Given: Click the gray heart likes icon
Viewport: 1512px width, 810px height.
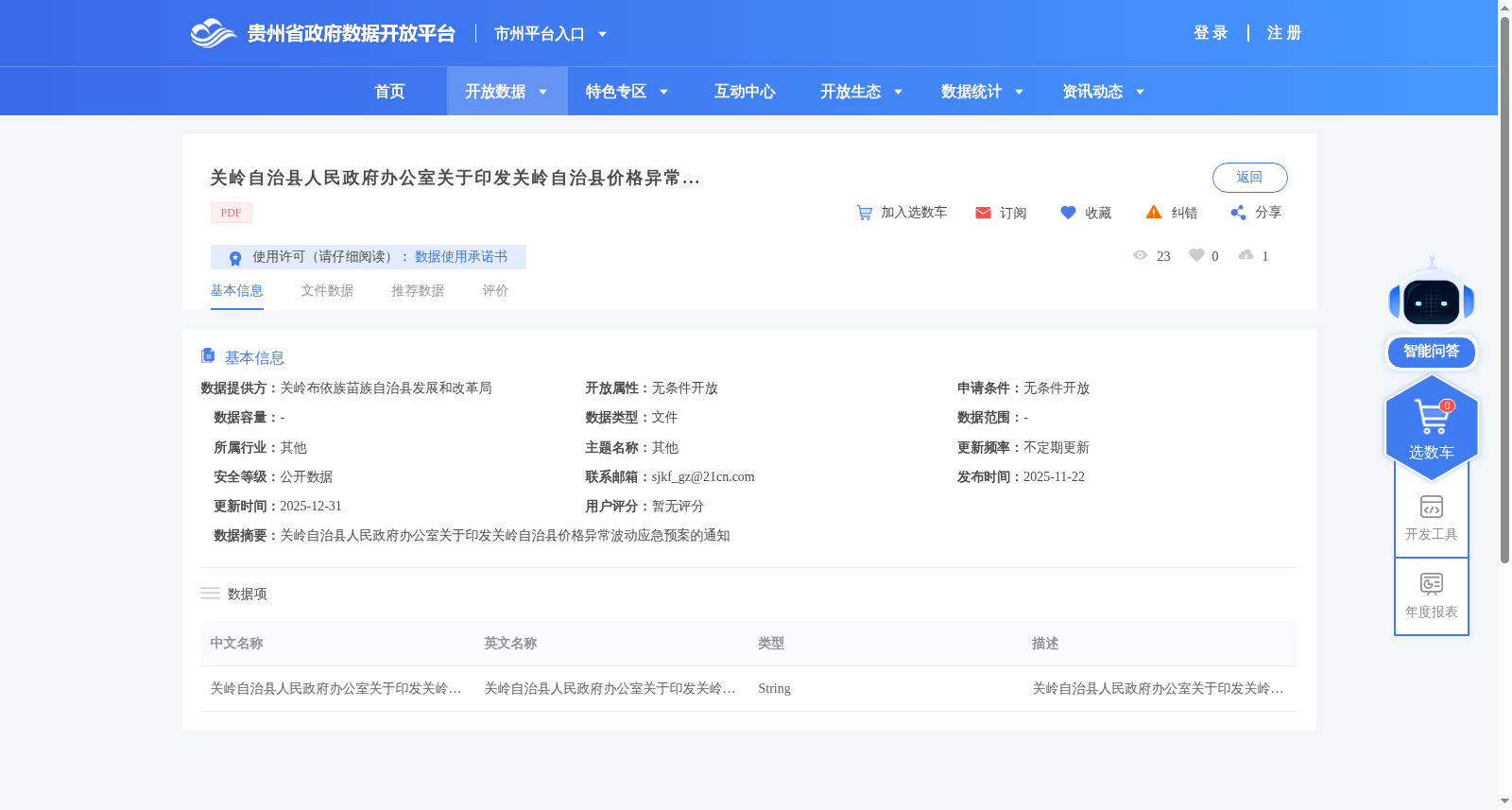Looking at the screenshot, I should click(1196, 255).
